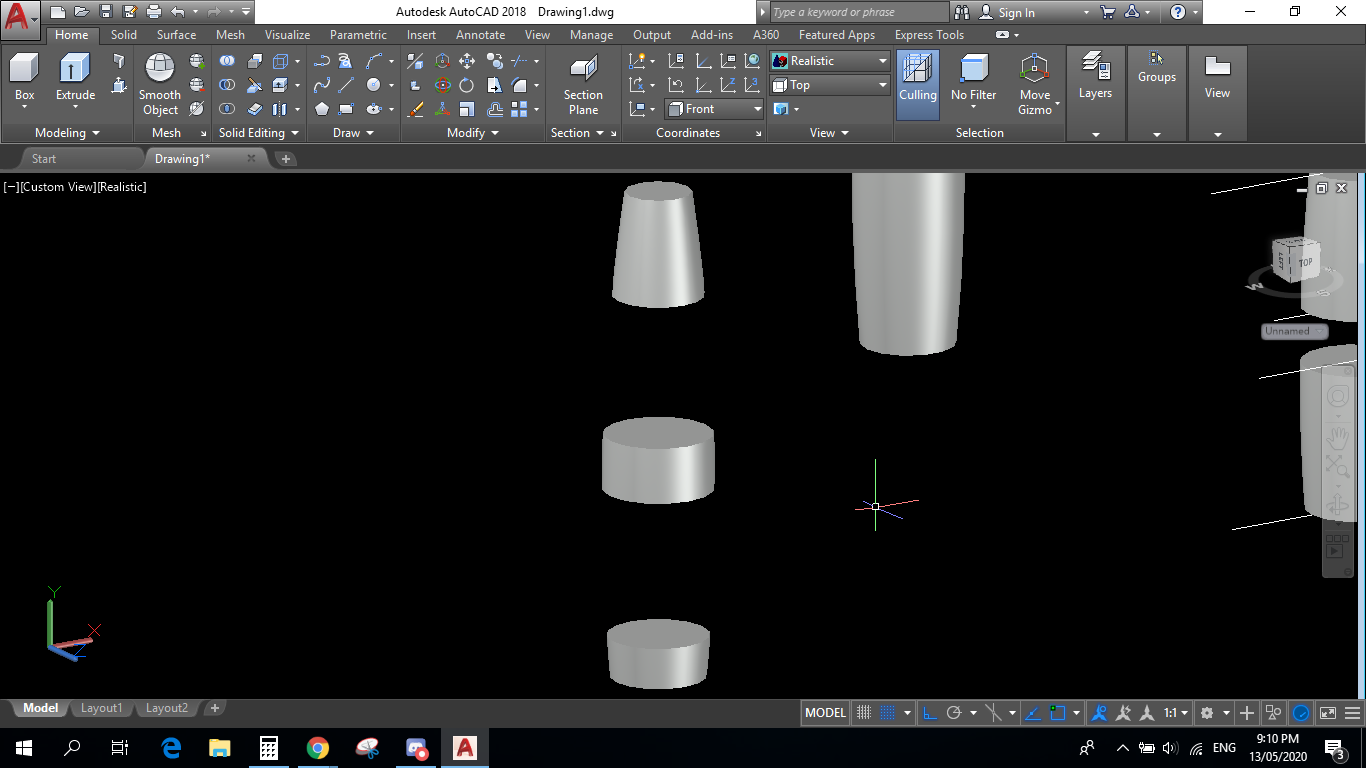This screenshot has height=768, width=1366.
Task: Select the solid Union icon
Action: pos(227,61)
